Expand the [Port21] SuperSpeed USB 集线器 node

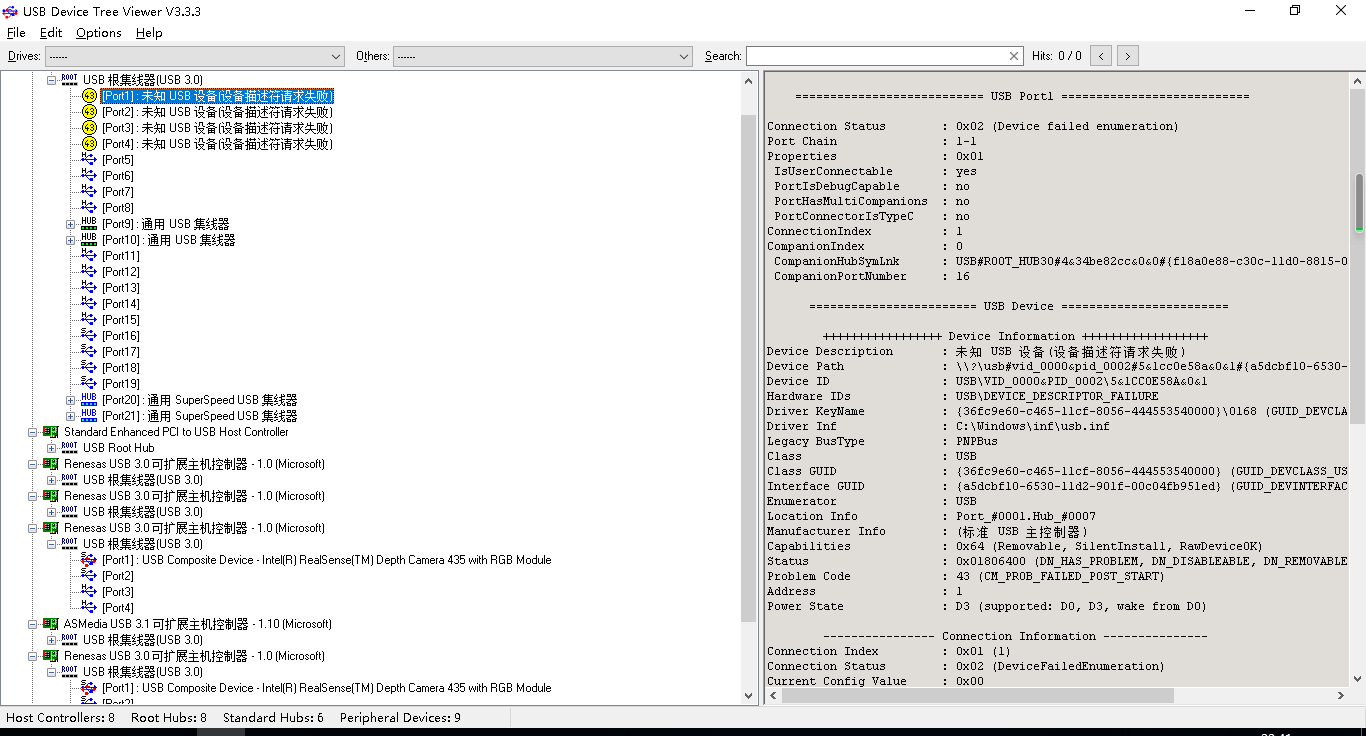click(x=71, y=416)
